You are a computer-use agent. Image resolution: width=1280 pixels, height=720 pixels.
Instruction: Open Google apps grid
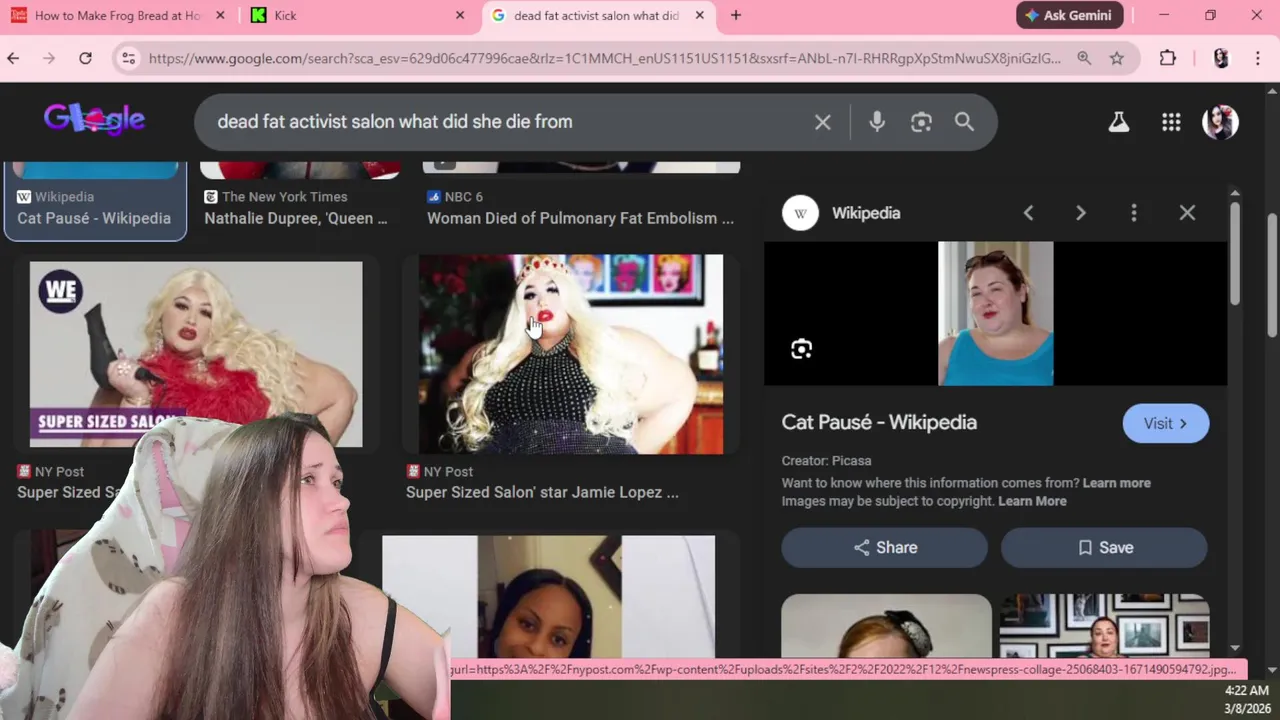click(x=1171, y=122)
